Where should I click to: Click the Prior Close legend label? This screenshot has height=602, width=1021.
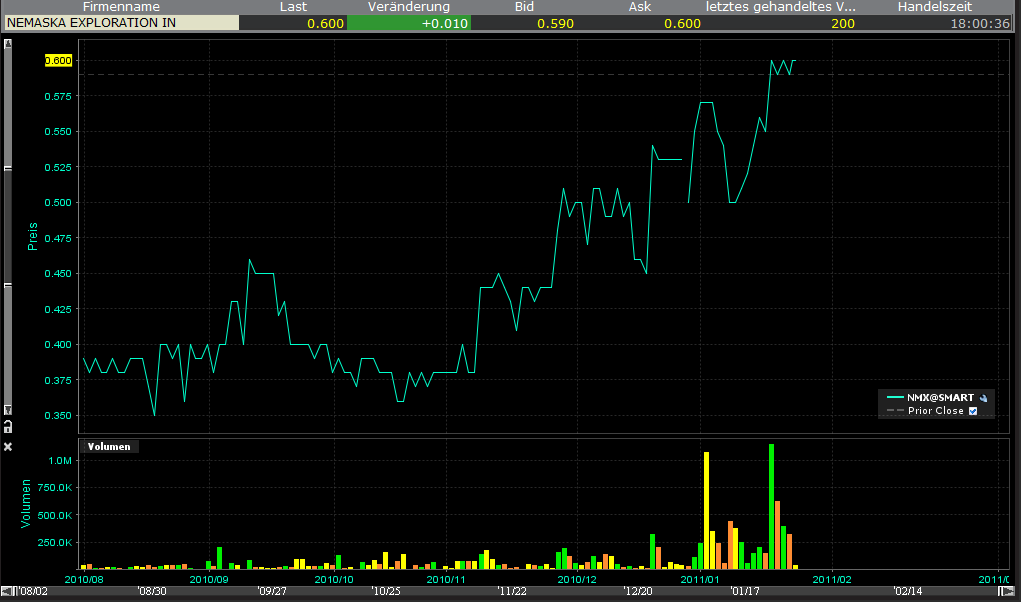click(936, 411)
